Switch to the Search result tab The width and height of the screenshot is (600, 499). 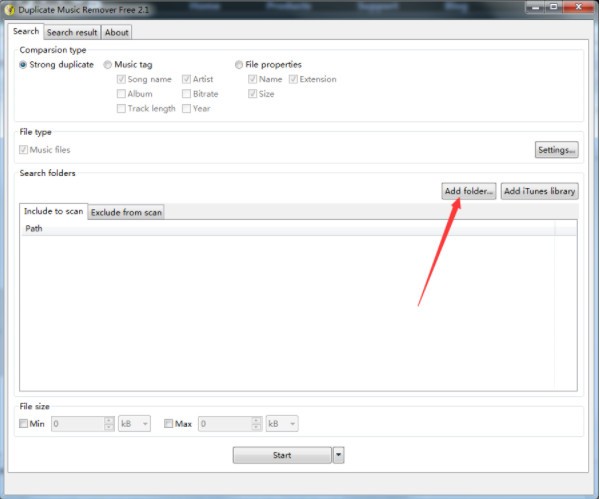pyautogui.click(x=72, y=33)
